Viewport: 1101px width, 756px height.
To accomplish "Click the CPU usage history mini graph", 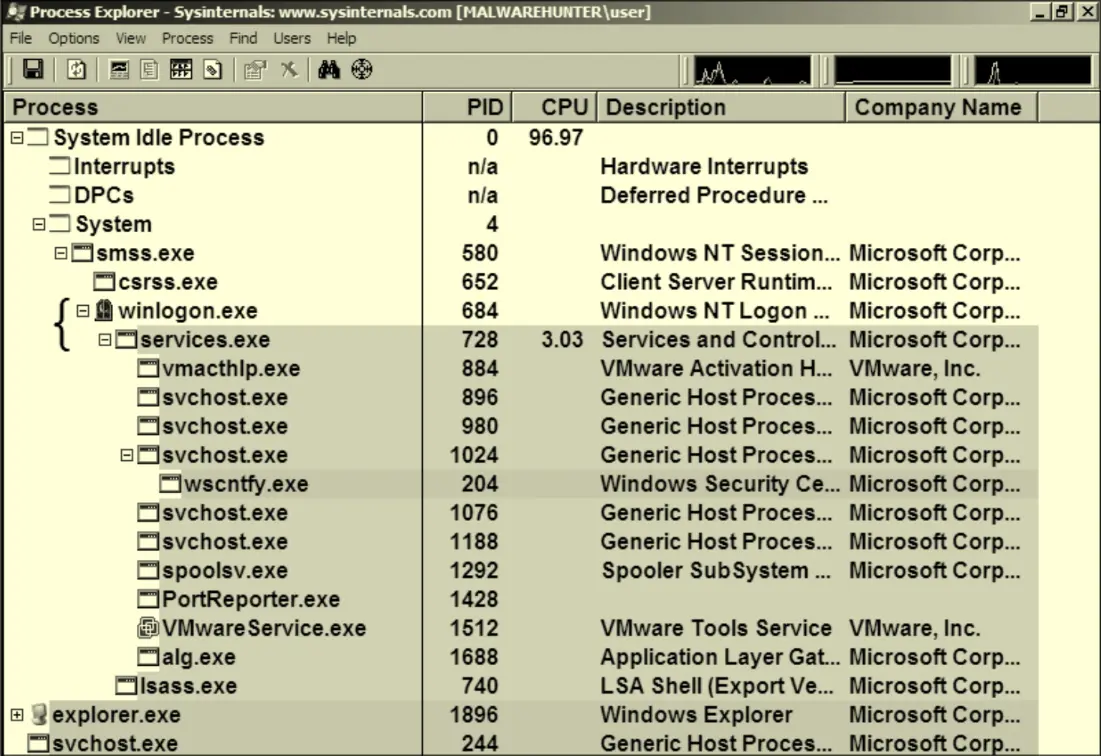I will click(752, 71).
